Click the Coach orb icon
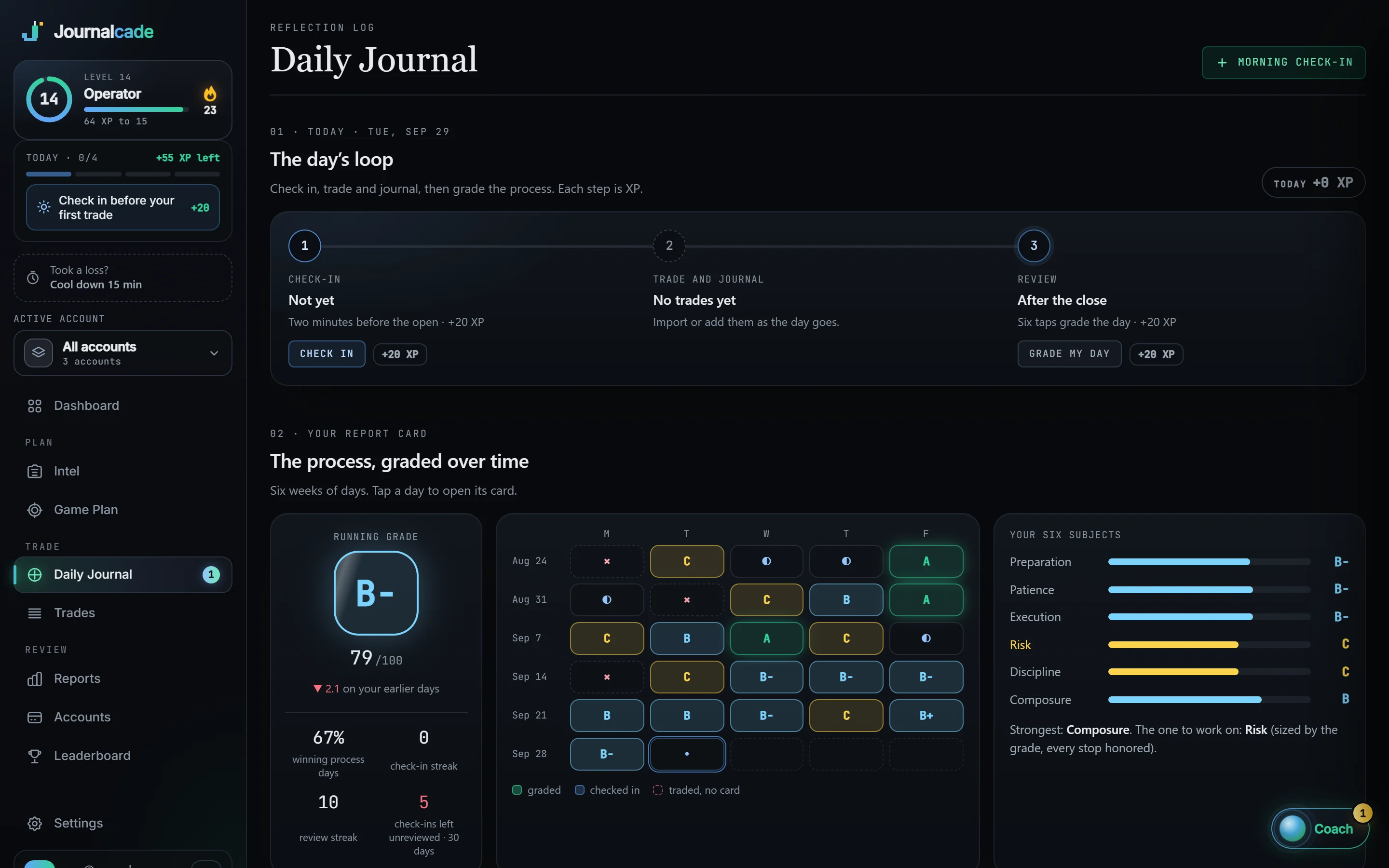The height and width of the screenshot is (868, 1389). point(1292,828)
